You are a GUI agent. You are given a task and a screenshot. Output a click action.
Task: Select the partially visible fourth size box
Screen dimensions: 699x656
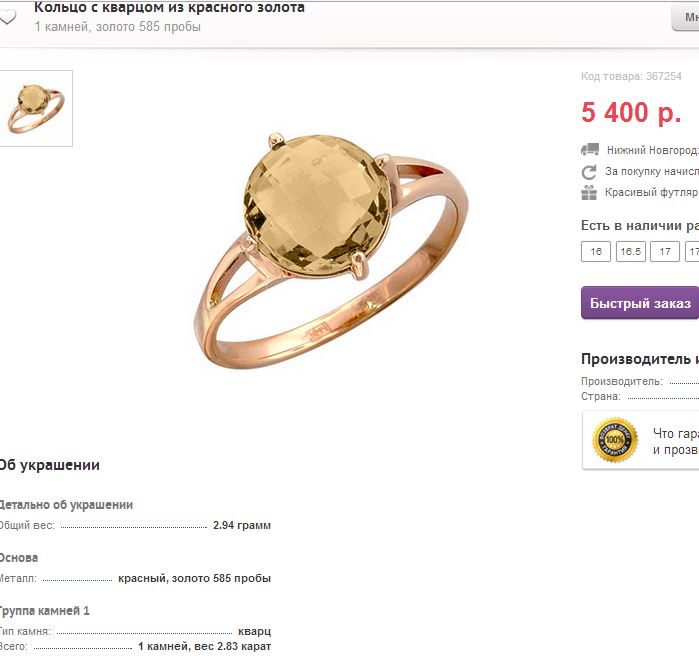pyautogui.click(x=692, y=251)
